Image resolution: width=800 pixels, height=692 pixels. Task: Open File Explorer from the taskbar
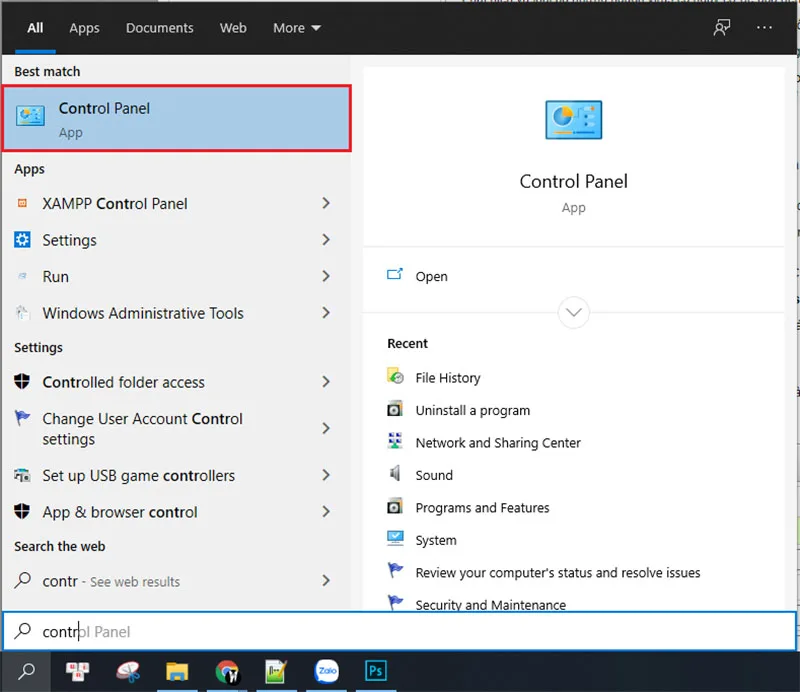point(177,672)
